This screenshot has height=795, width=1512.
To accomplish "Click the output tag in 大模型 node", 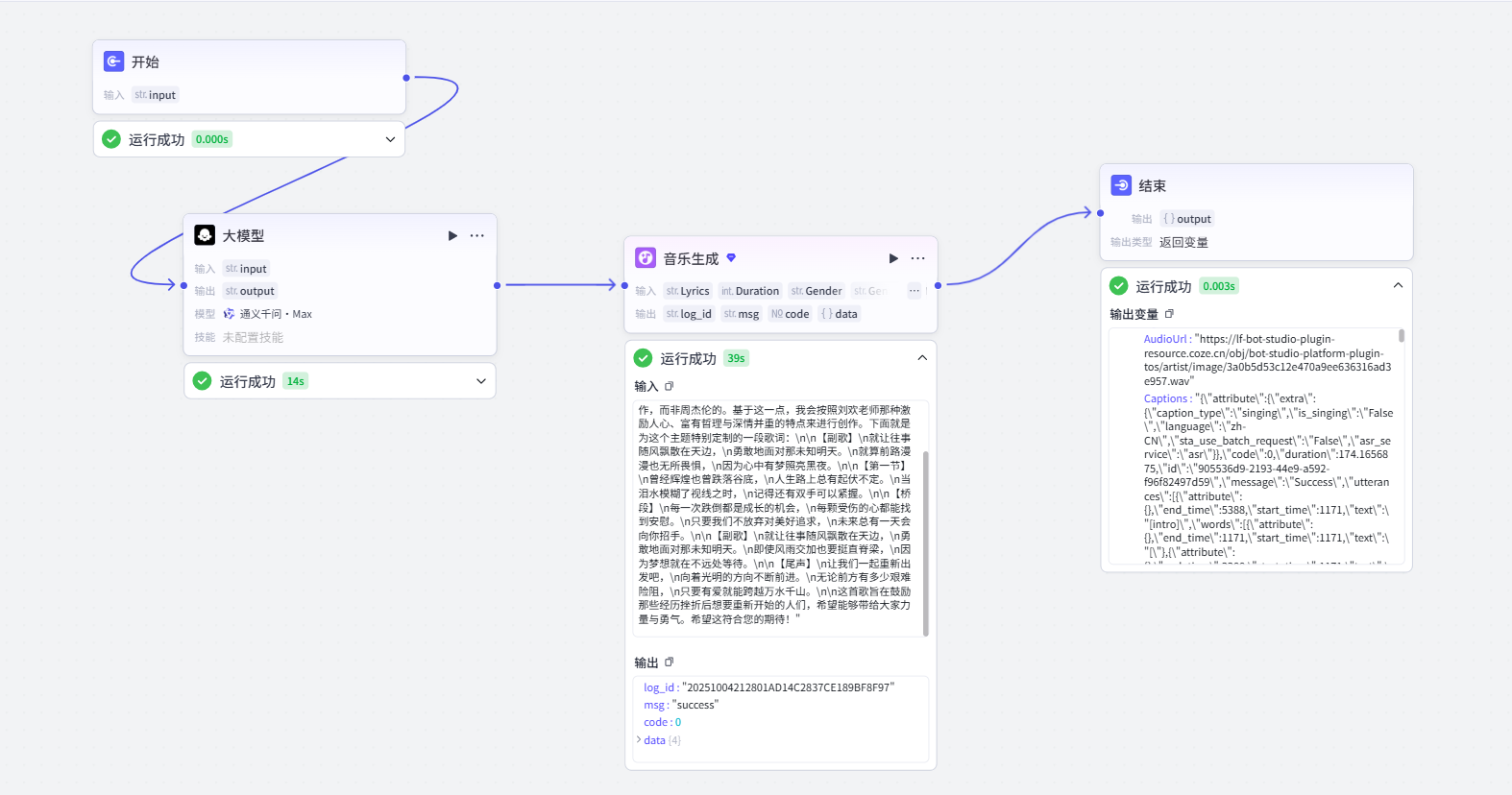I will (x=250, y=291).
